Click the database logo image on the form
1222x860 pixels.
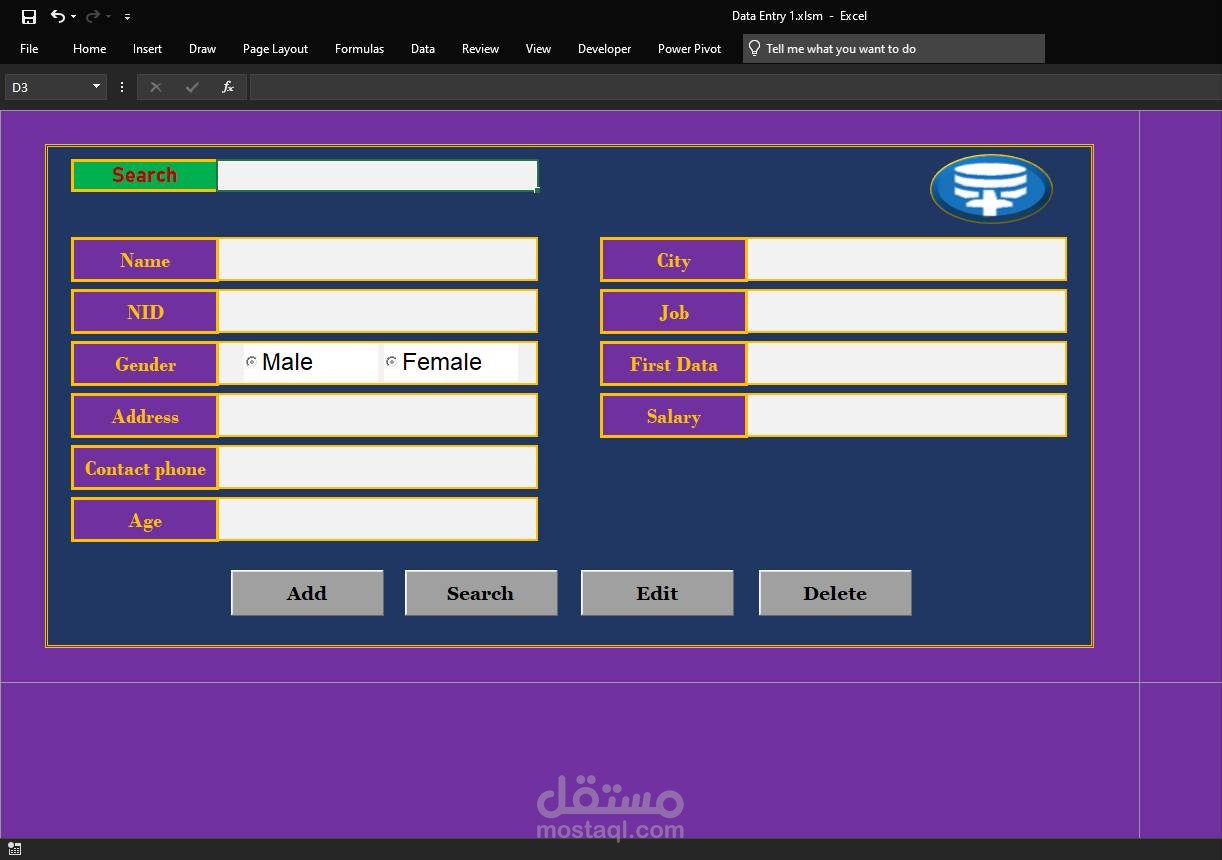coord(990,188)
